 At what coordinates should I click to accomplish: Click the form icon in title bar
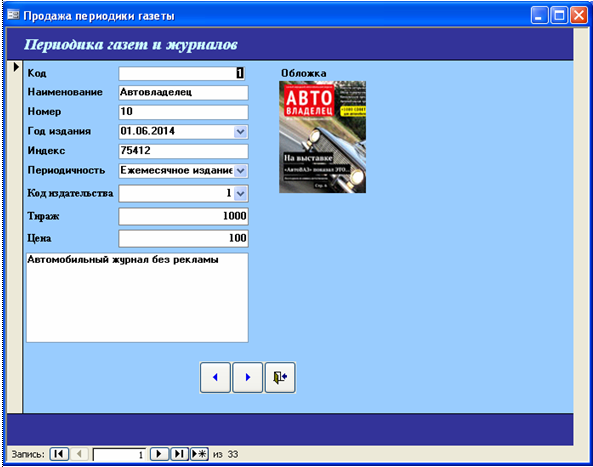(13, 15)
